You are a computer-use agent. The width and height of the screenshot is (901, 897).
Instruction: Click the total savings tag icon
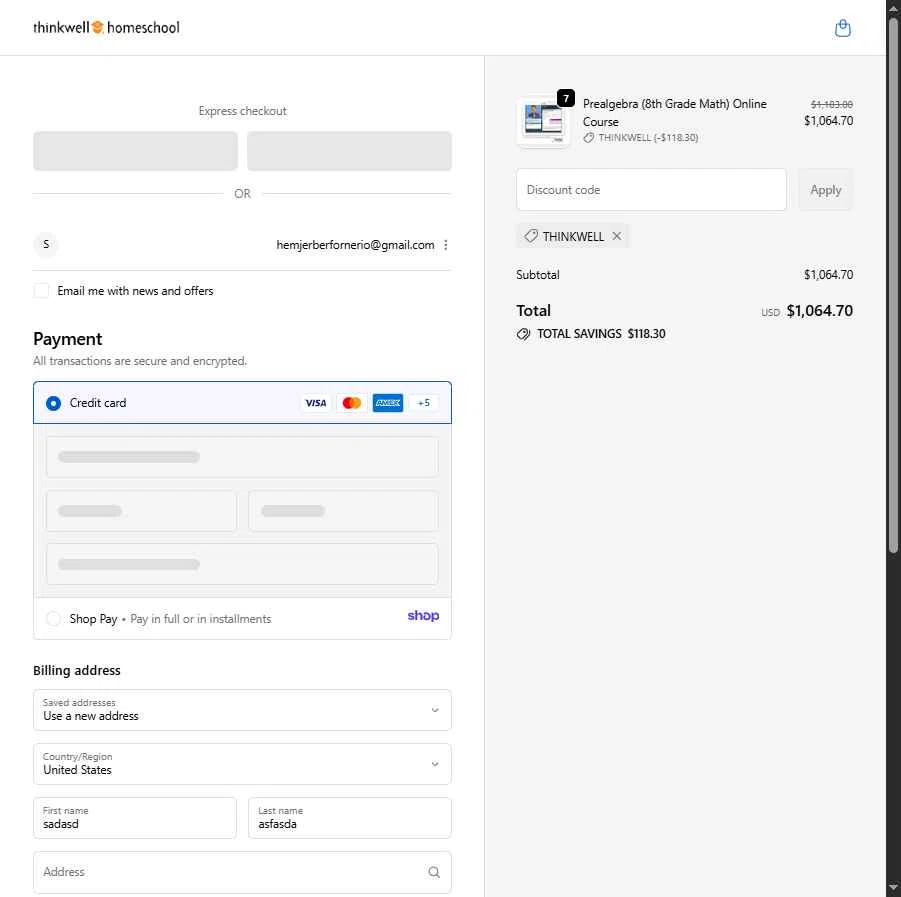point(523,334)
